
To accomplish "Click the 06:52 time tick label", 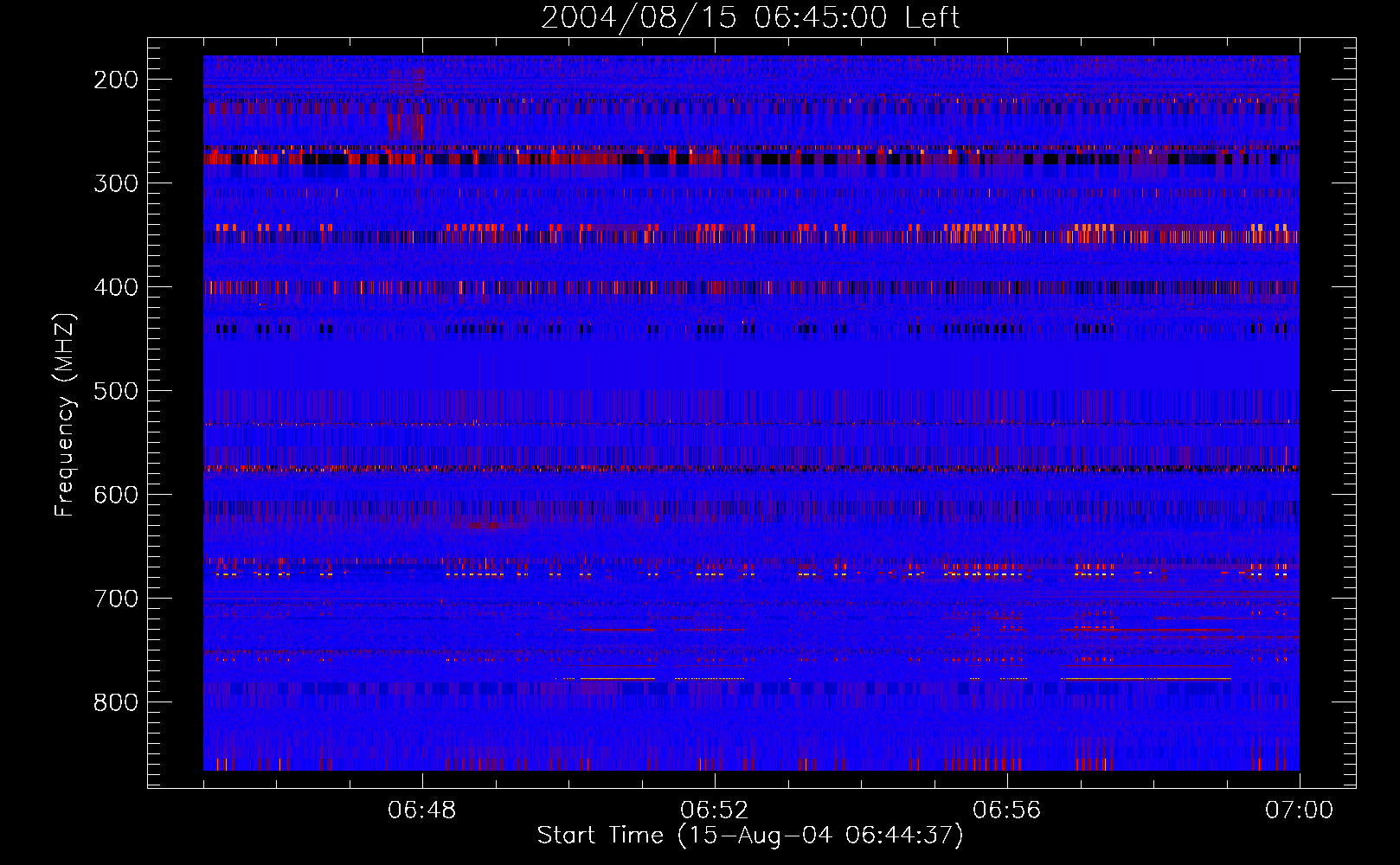I will (715, 811).
